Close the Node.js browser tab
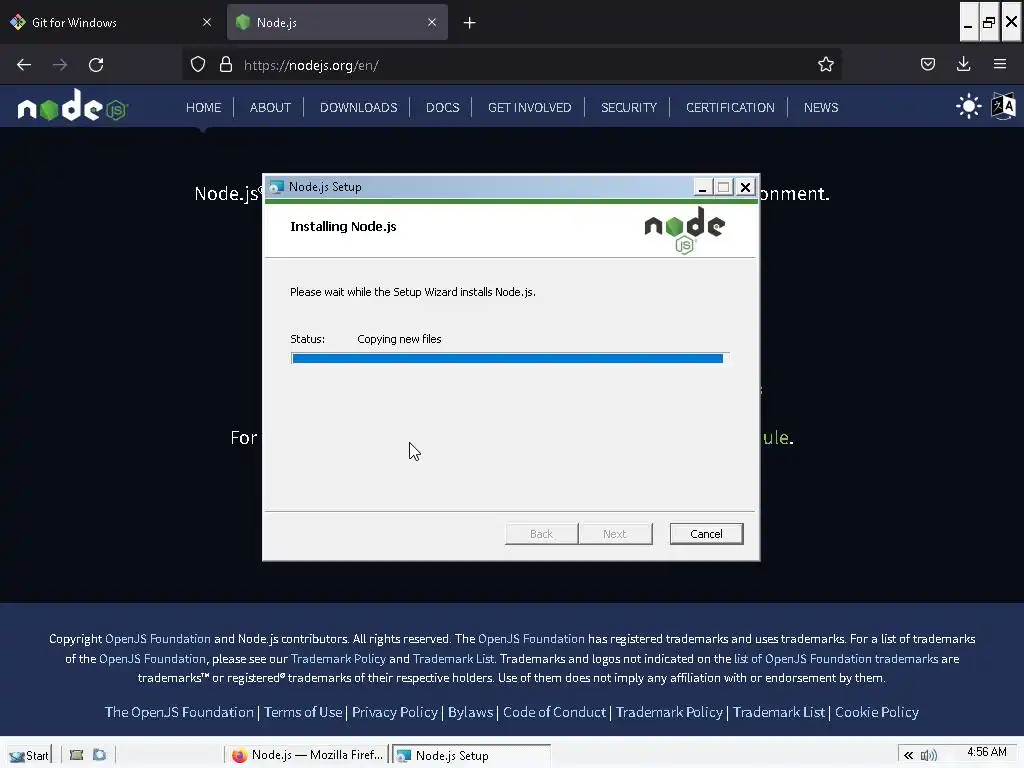The image size is (1024, 768). 432,22
